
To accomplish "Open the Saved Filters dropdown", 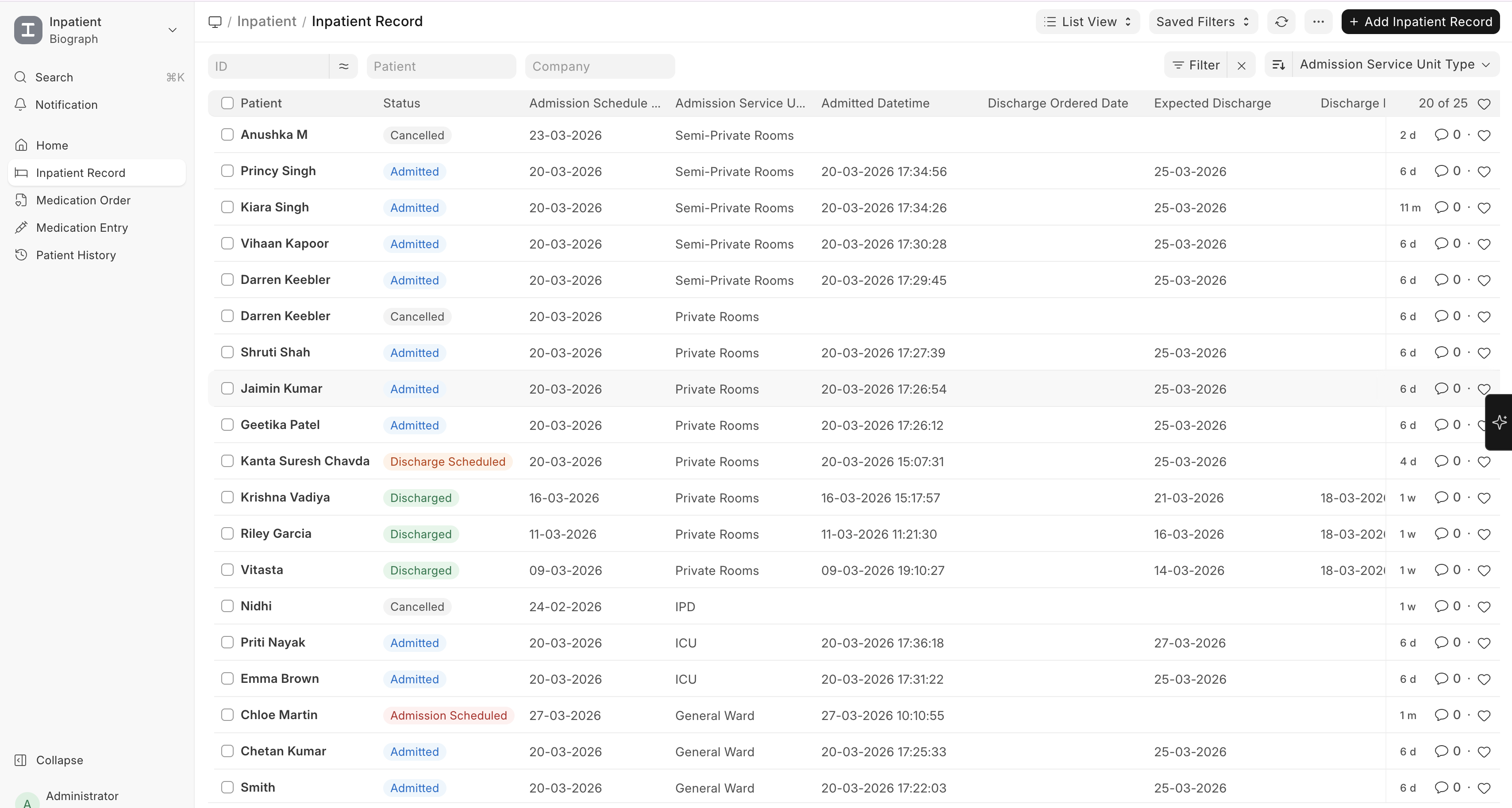I will click(1203, 22).
